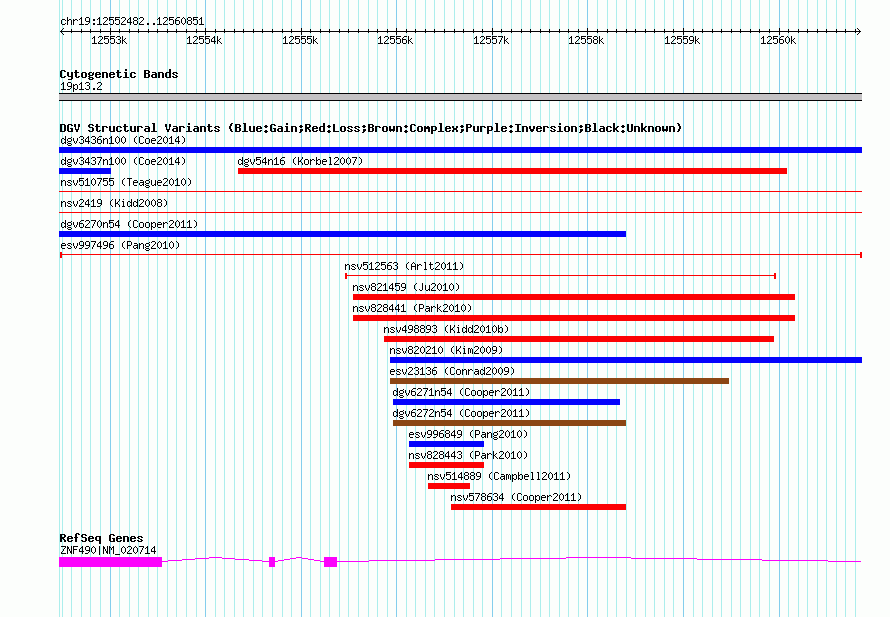Select dgv6271n54 (Cooper2011) label
This screenshot has height=617, width=890.
(461, 392)
